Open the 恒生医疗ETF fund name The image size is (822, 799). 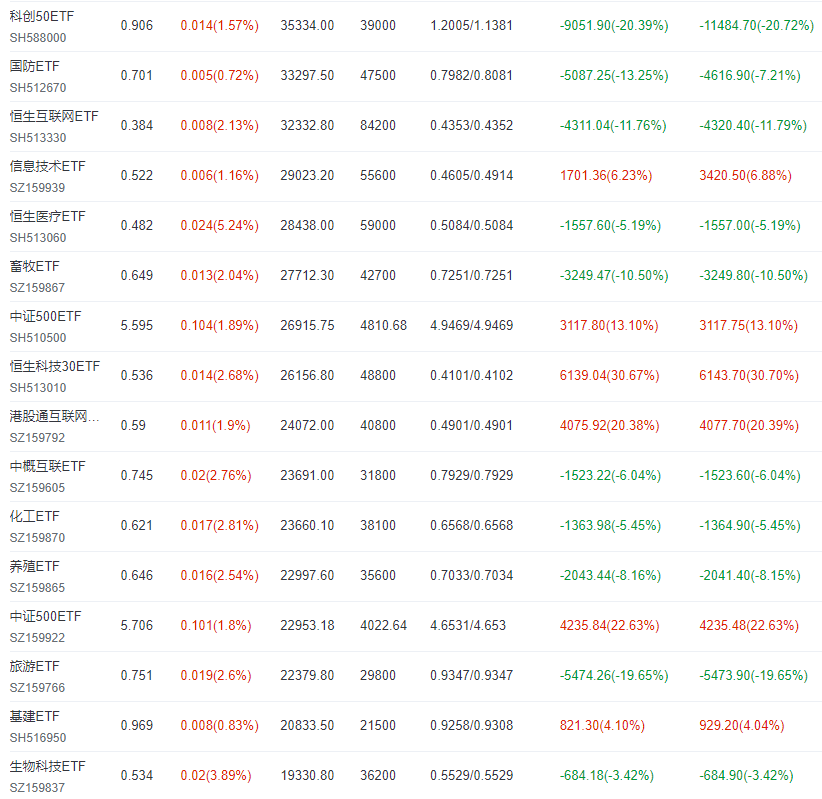48,216
